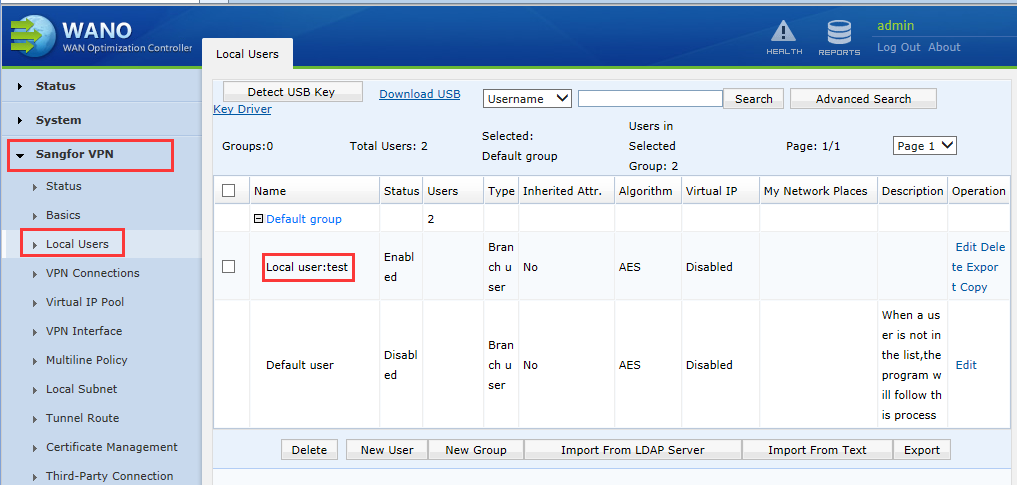
Task: Click the Log Out link
Action: pyautogui.click(x=898, y=47)
